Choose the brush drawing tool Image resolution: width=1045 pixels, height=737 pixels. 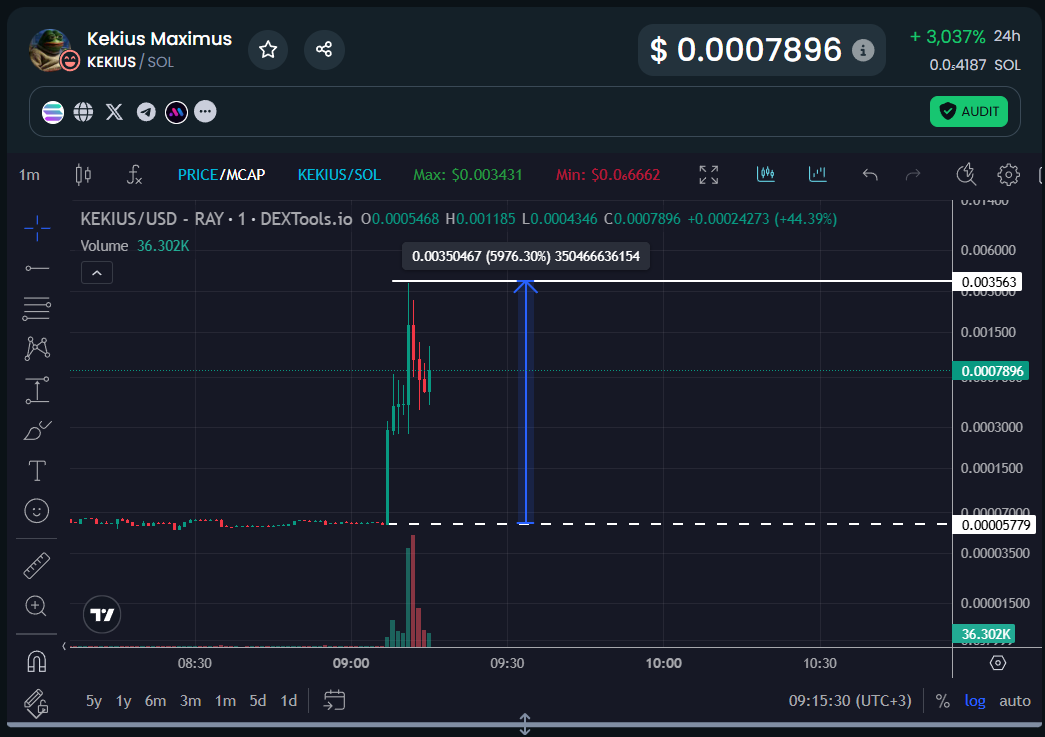point(37,430)
